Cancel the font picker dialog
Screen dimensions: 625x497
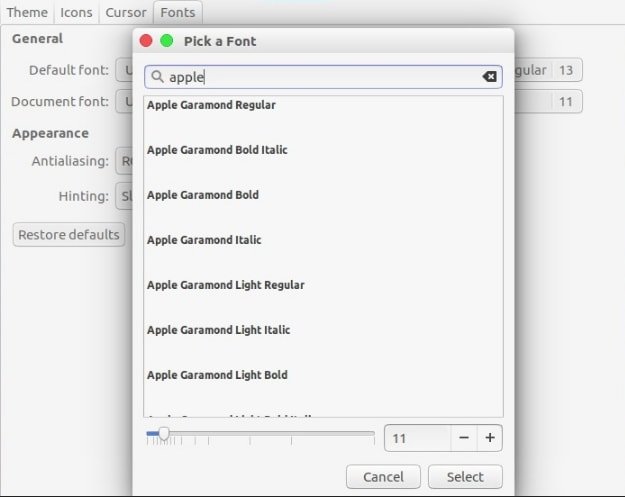pos(383,477)
